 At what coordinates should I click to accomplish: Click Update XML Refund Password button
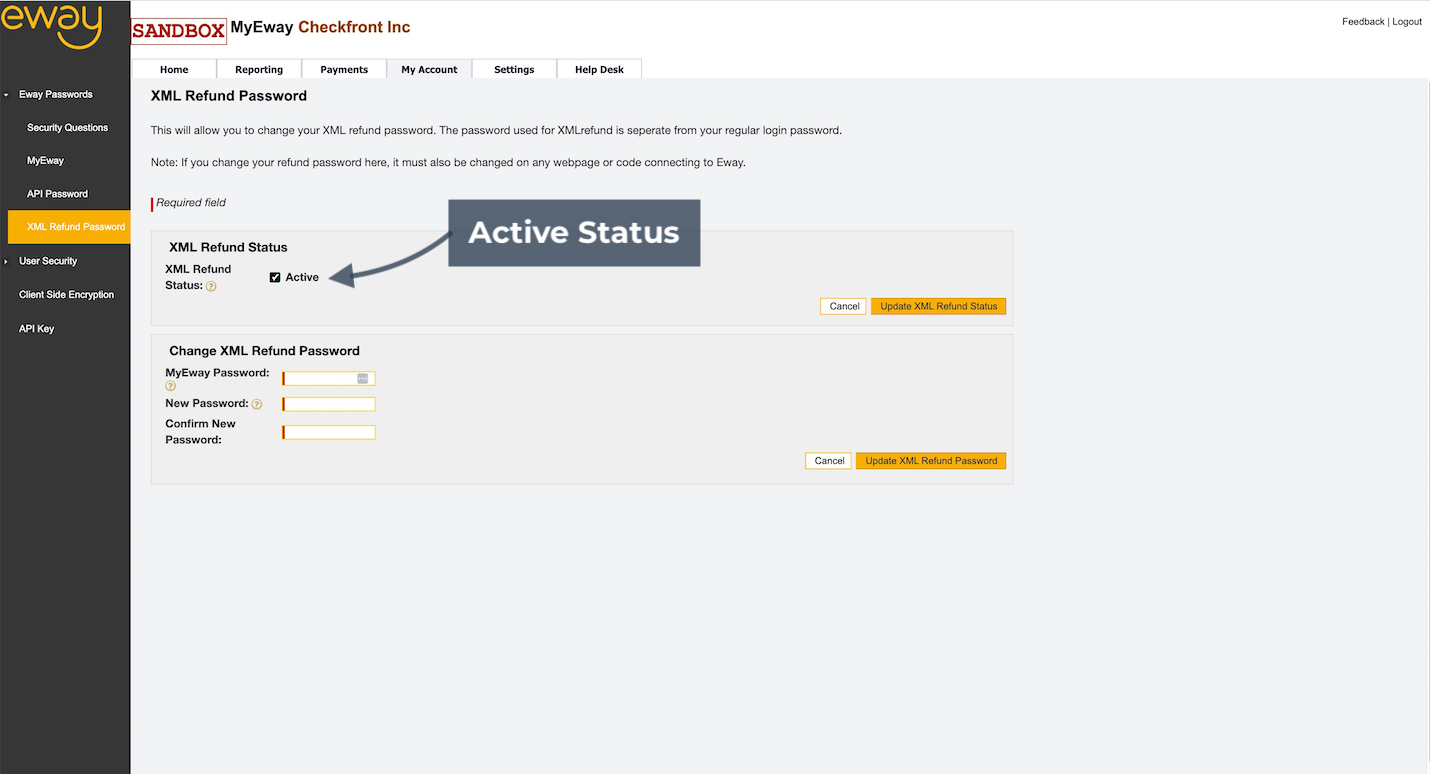pos(931,461)
